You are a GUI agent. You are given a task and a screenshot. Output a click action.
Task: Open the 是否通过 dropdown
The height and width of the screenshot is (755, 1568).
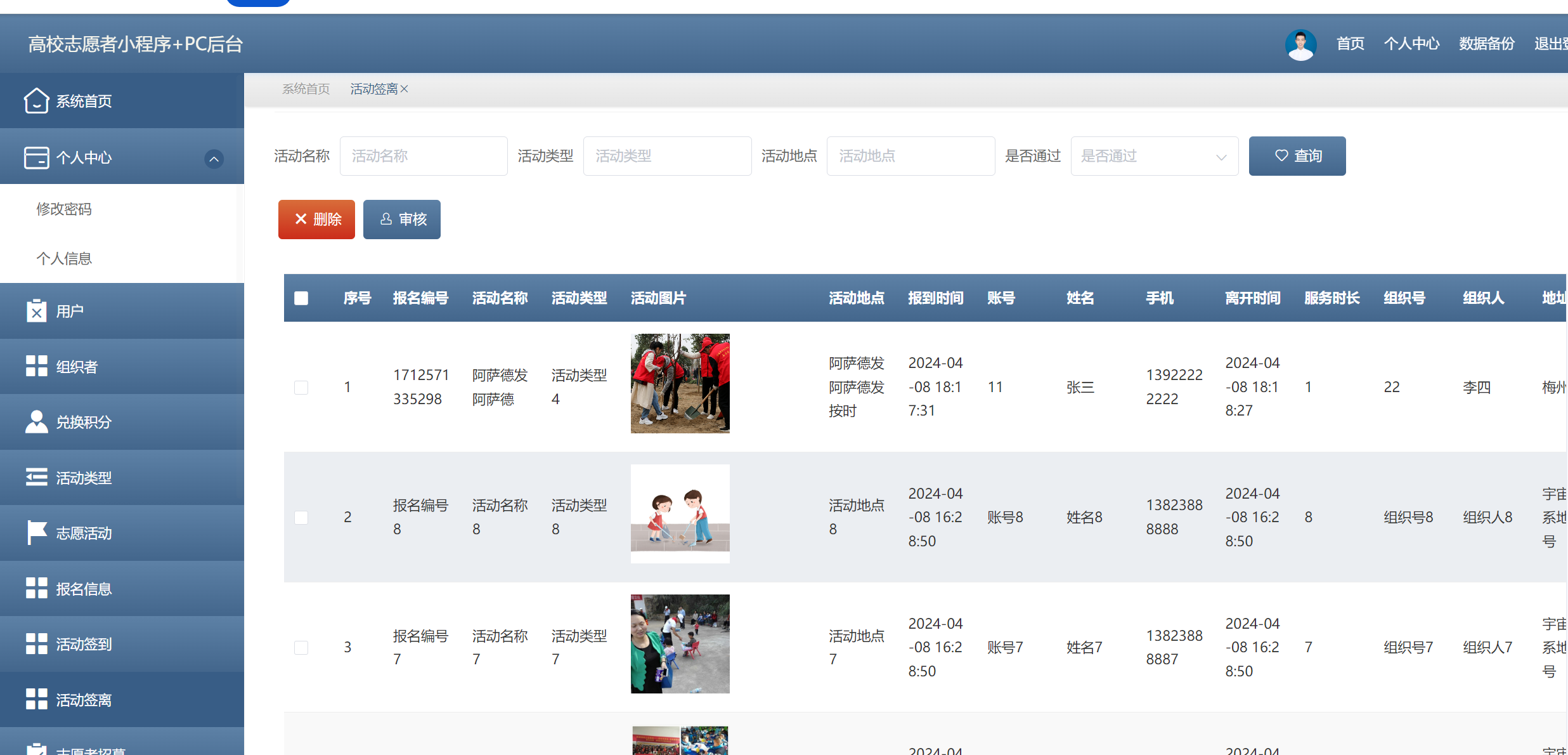1155,156
